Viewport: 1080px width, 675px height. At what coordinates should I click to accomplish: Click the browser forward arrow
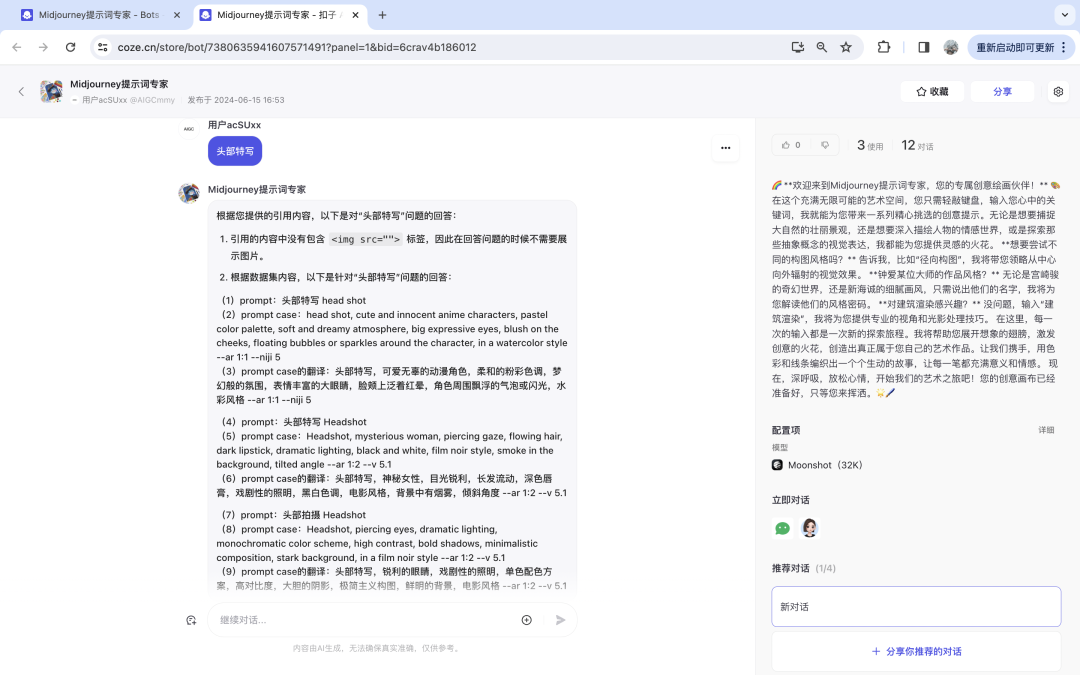click(43, 47)
